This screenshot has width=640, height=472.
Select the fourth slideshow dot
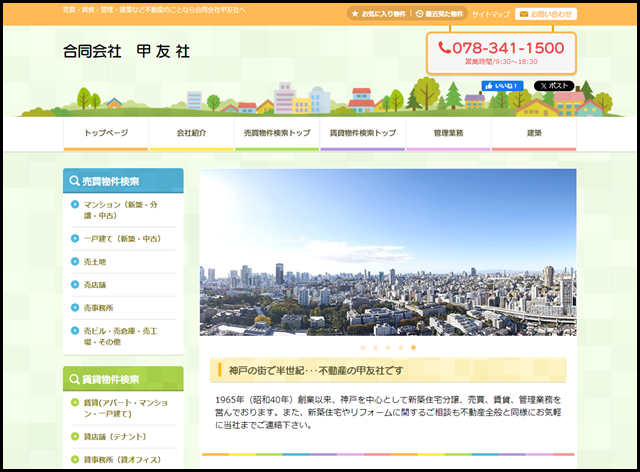[x=401, y=347]
